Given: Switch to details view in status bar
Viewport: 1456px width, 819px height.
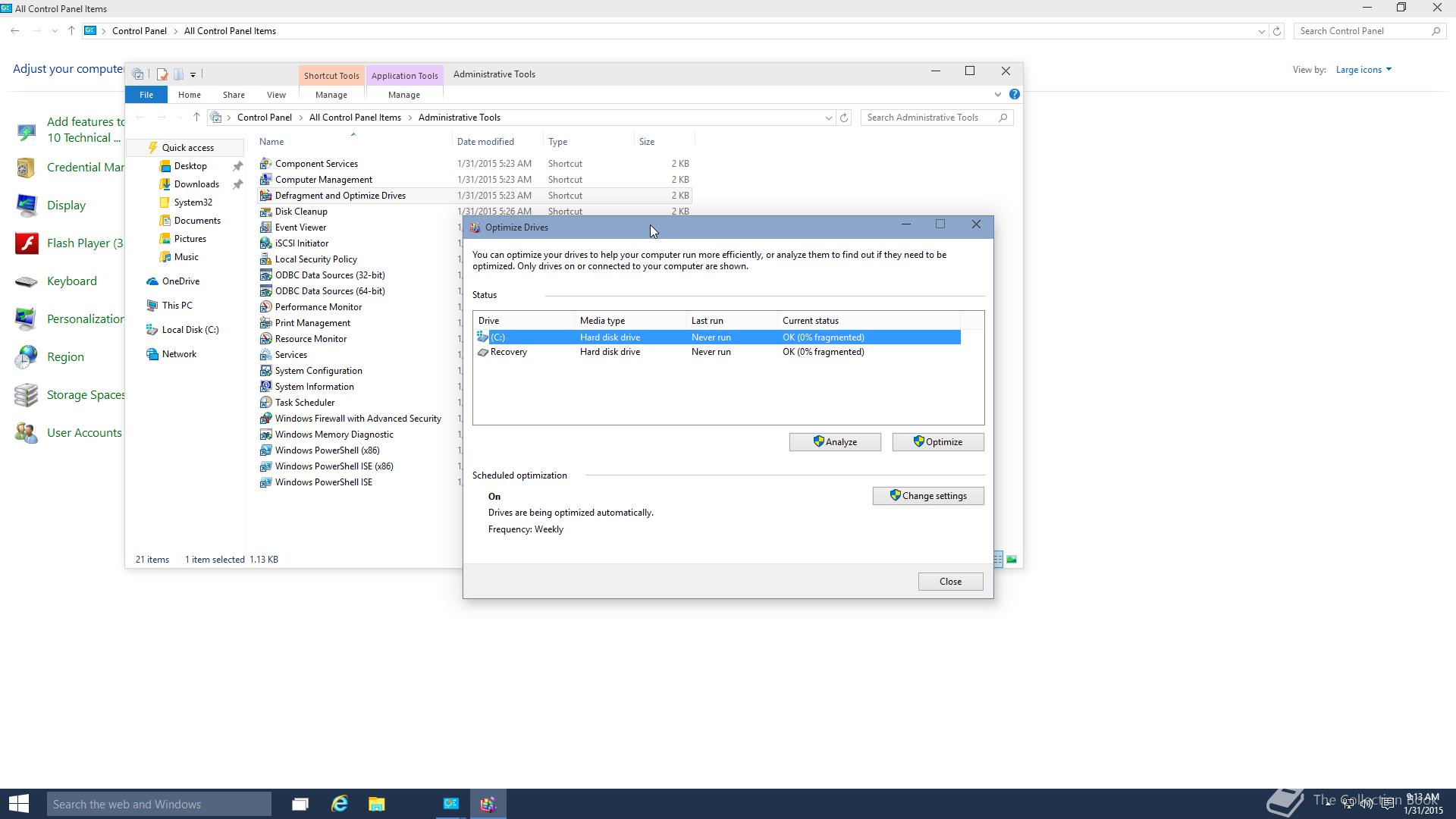Looking at the screenshot, I should coord(998,560).
